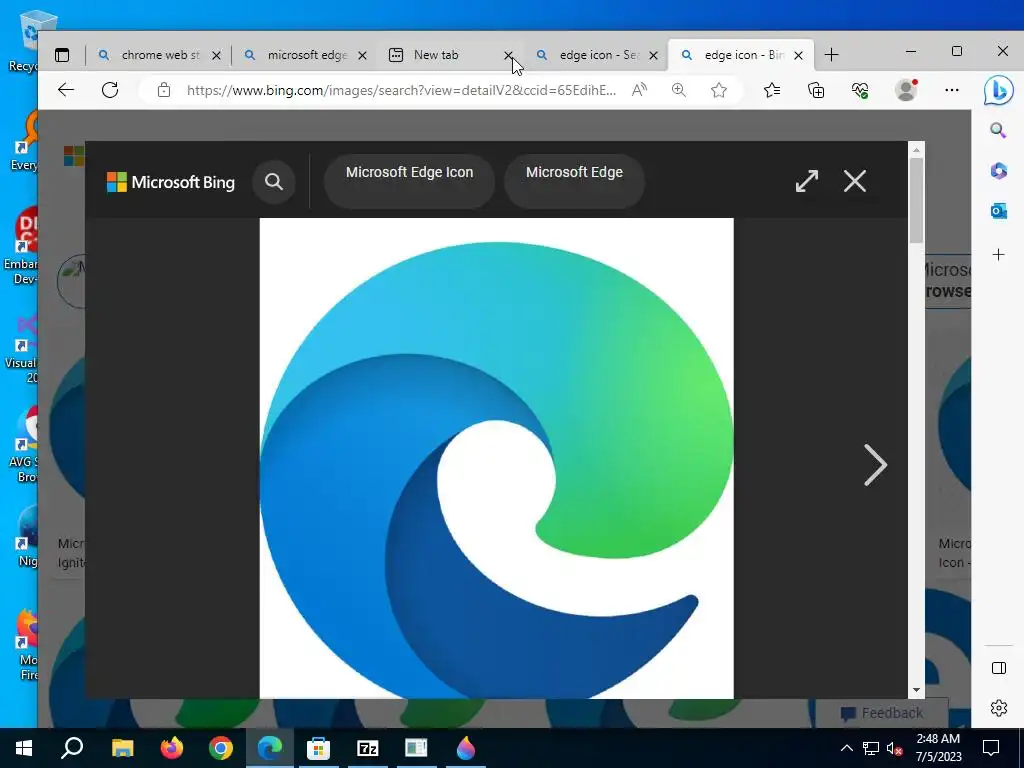Viewport: 1024px width, 768px height.
Task: Go to the next image arrow
Action: click(875, 465)
